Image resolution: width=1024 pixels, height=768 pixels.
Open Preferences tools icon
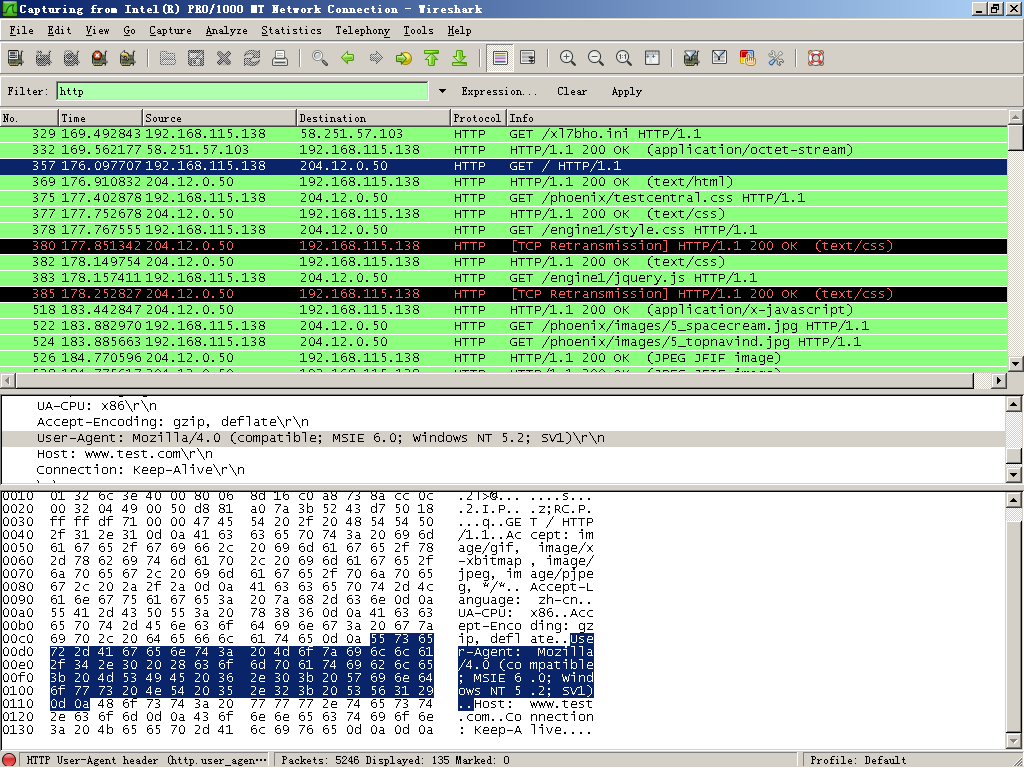coord(776,58)
